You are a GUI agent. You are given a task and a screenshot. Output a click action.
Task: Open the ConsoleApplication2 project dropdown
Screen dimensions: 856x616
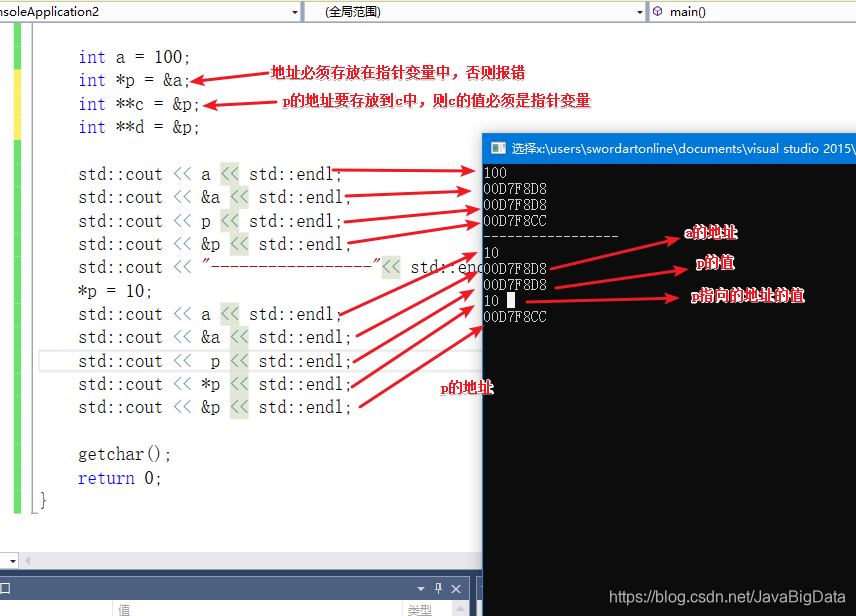295,12
